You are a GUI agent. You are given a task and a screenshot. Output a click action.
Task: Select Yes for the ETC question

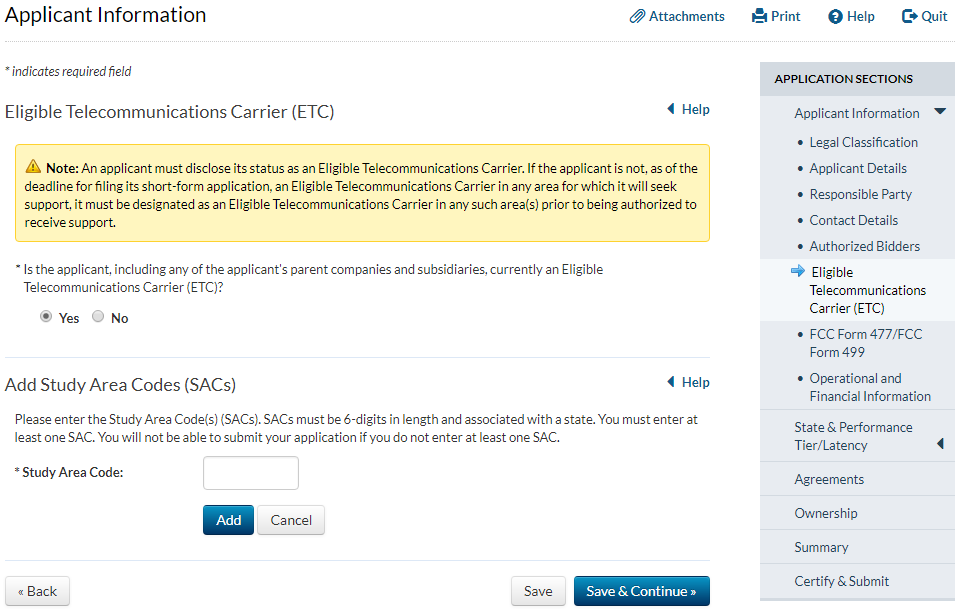tap(46, 317)
